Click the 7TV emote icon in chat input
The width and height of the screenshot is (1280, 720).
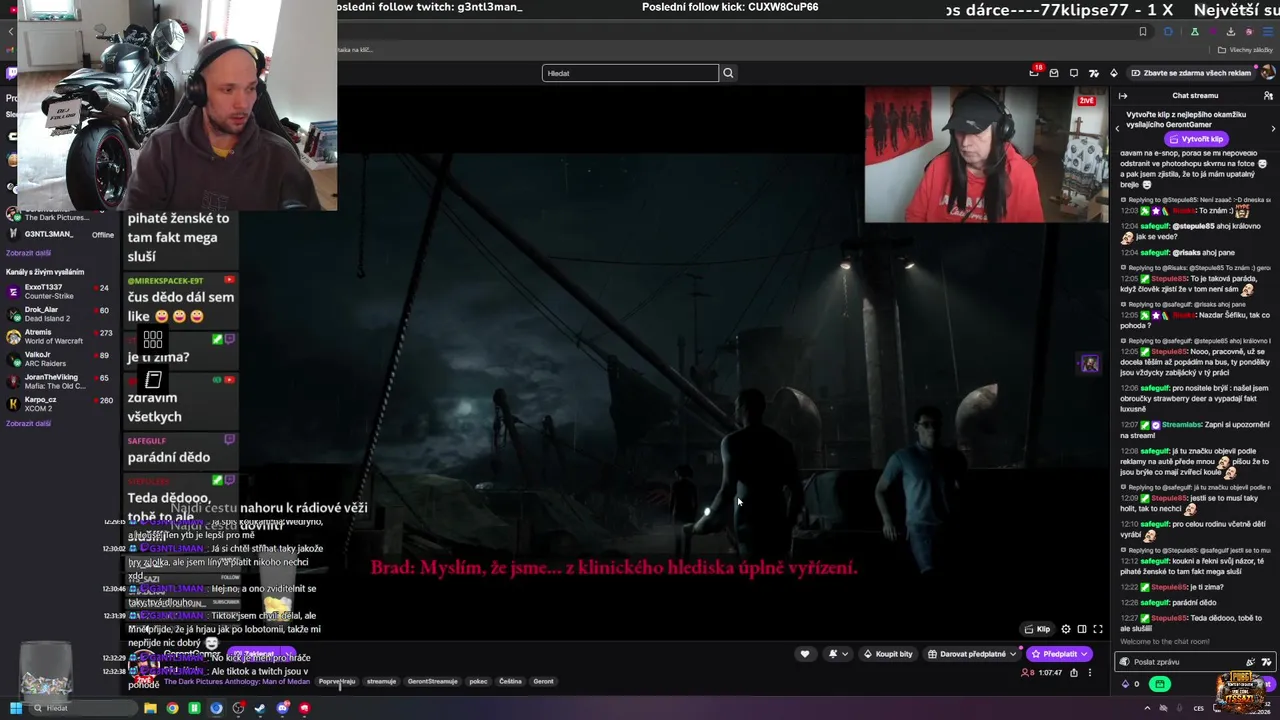pyautogui.click(x=1267, y=662)
